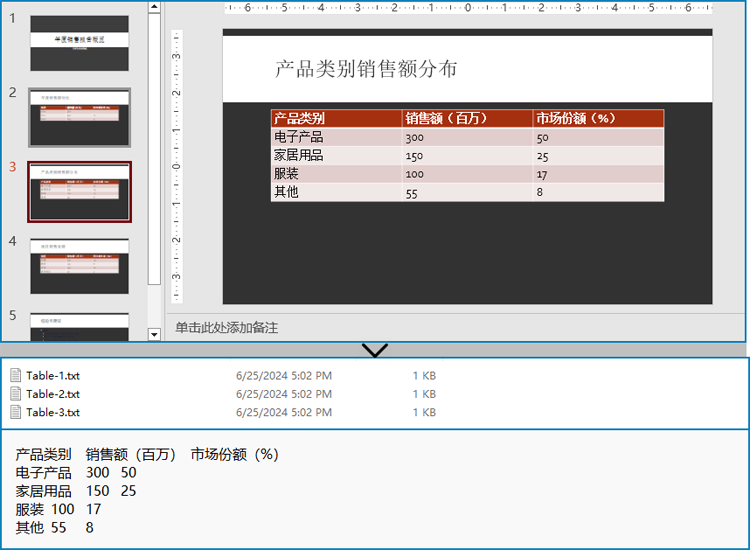Click the date modified of Table-2.txt
This screenshot has height=550, width=750.
click(284, 394)
